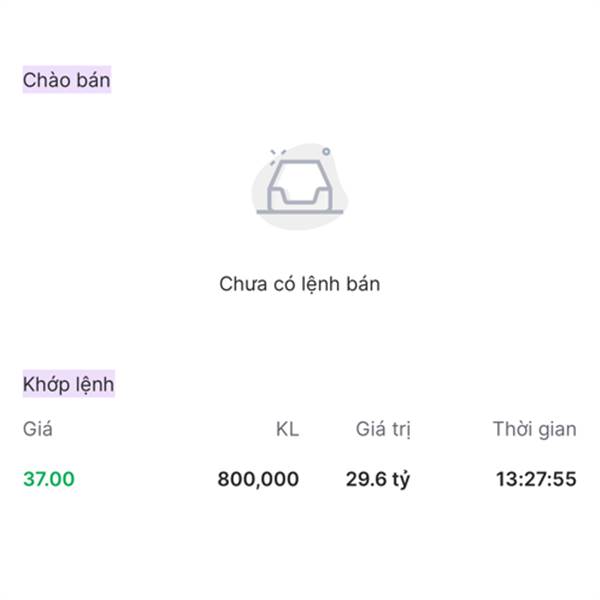Click the Chưa có lệnh bán message
600x600 pixels.
tap(299, 284)
